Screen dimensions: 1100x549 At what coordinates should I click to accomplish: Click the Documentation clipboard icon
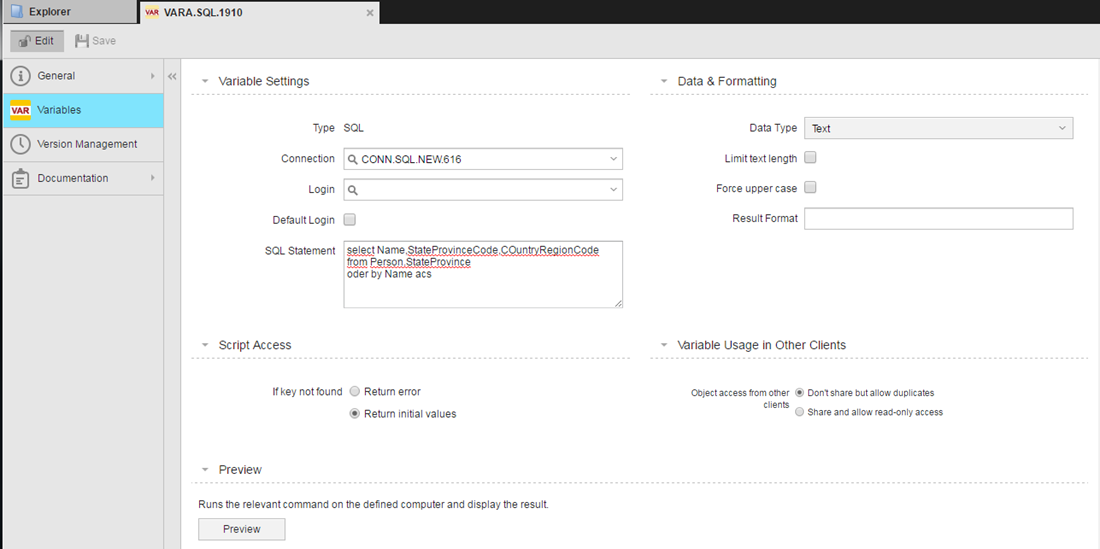click(21, 178)
